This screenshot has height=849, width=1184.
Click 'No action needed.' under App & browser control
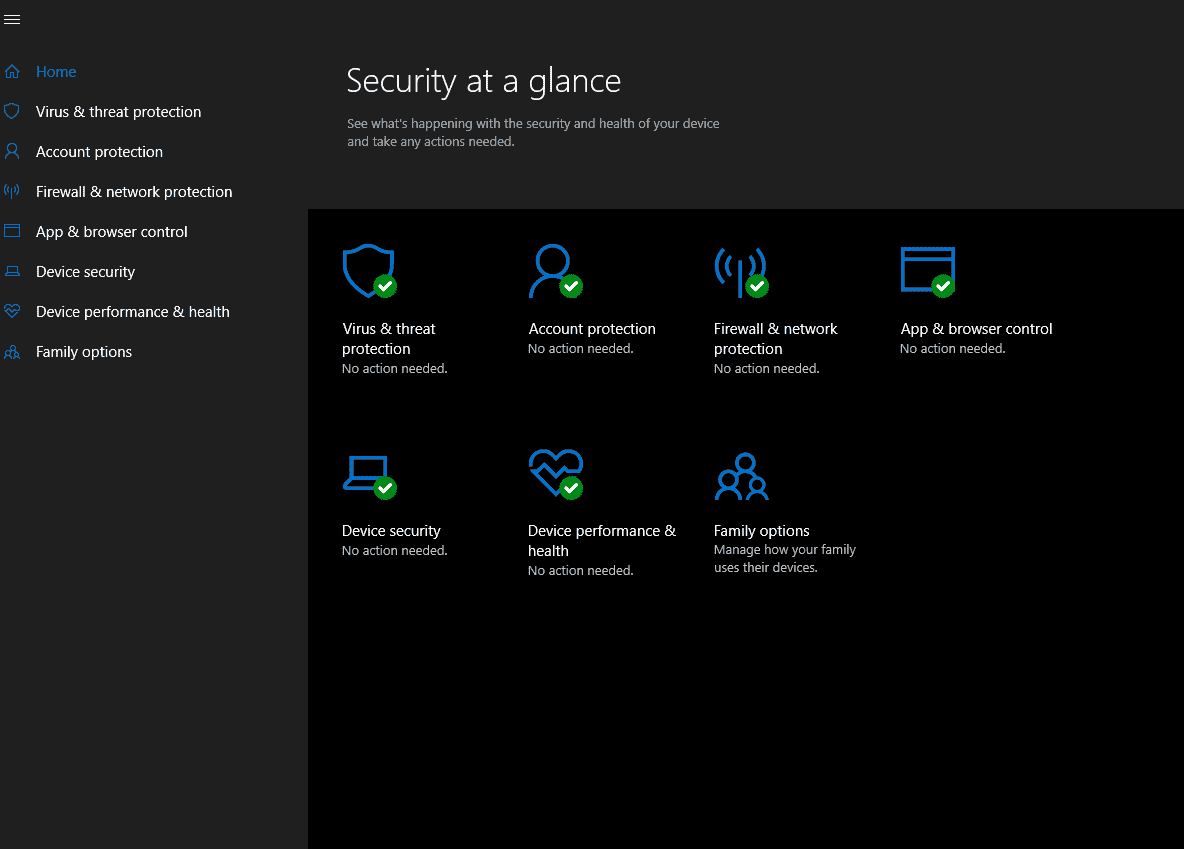click(x=952, y=348)
